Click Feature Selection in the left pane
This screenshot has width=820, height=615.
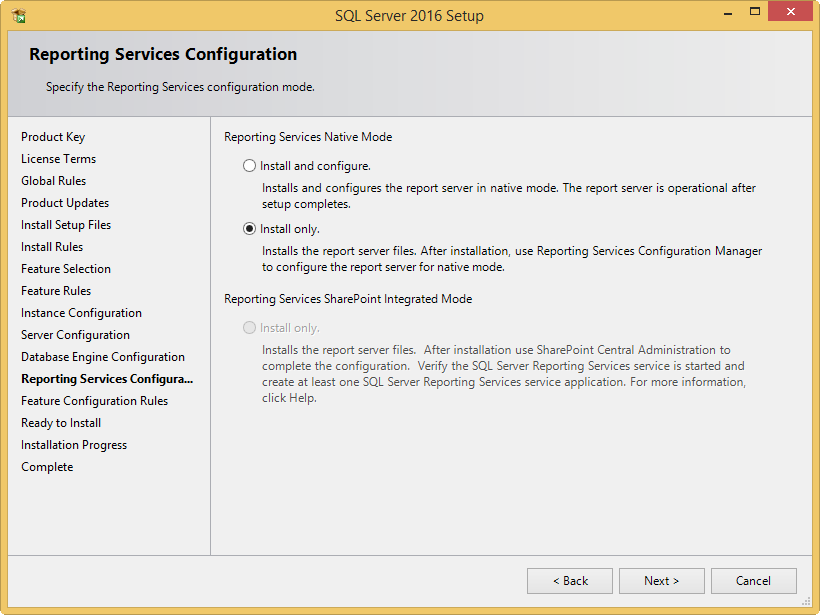66,269
